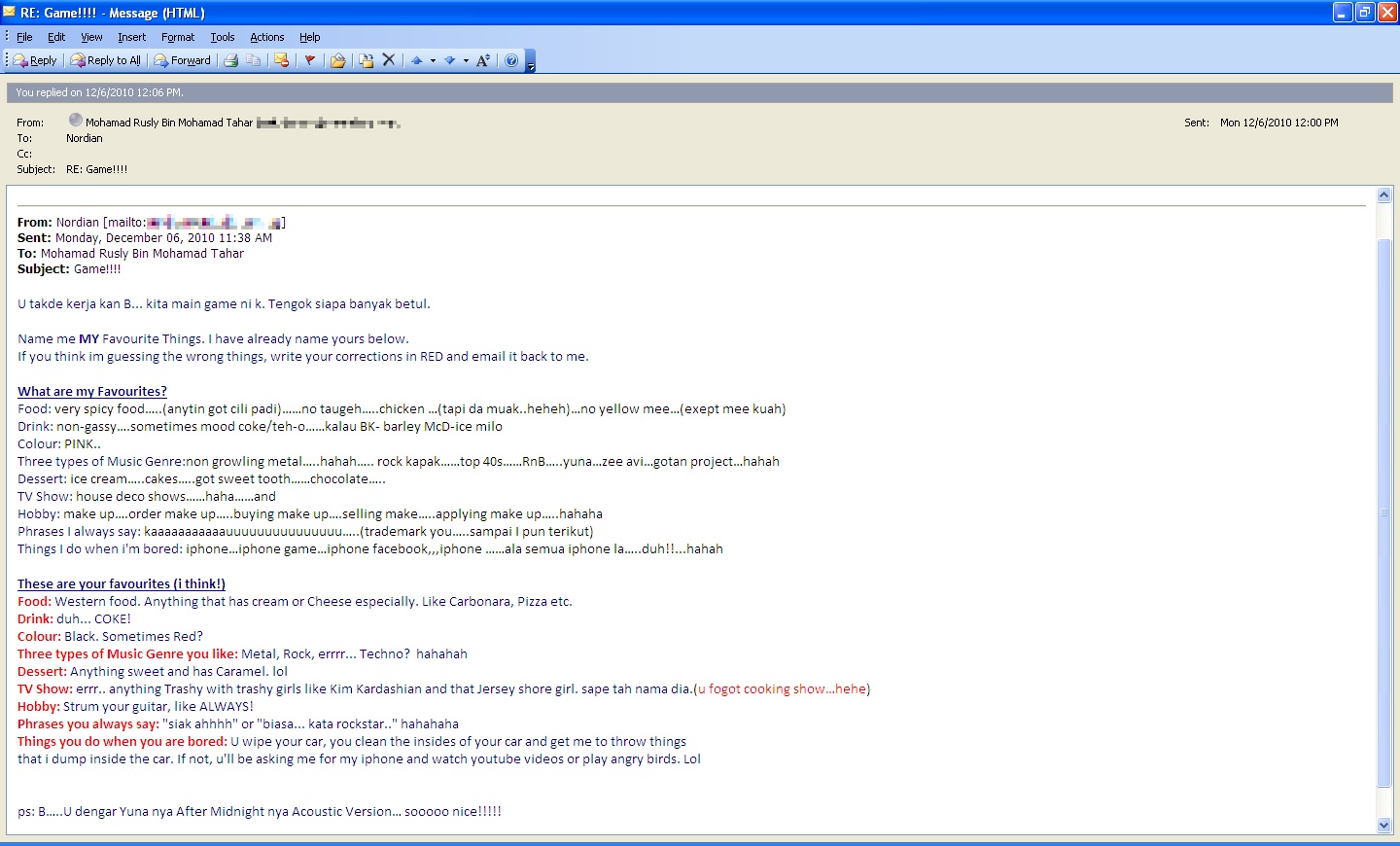Open the previous item dropdown arrow
The height and width of the screenshot is (846, 1400).
pyautogui.click(x=433, y=60)
